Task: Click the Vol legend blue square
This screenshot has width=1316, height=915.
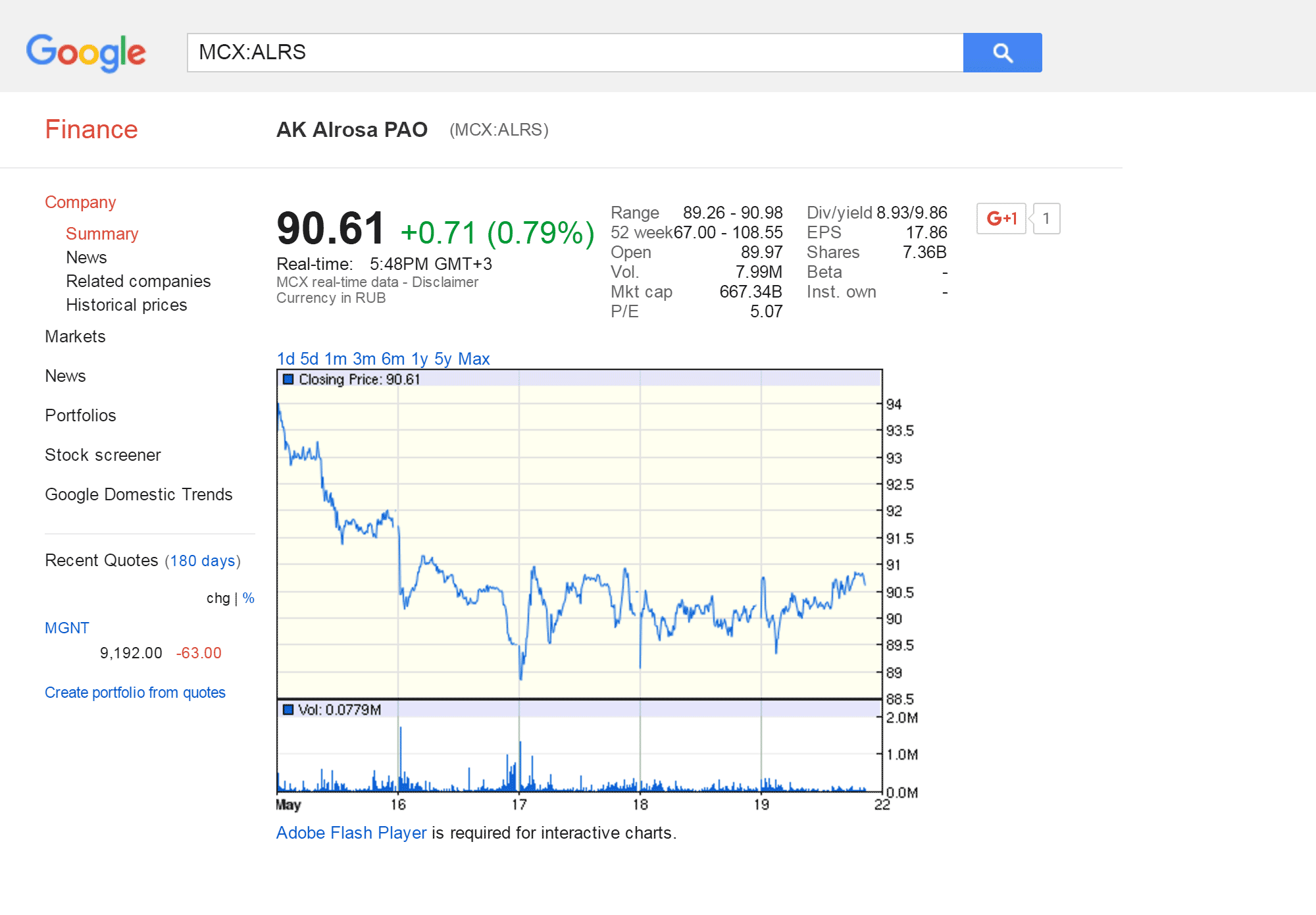Action: click(x=288, y=710)
